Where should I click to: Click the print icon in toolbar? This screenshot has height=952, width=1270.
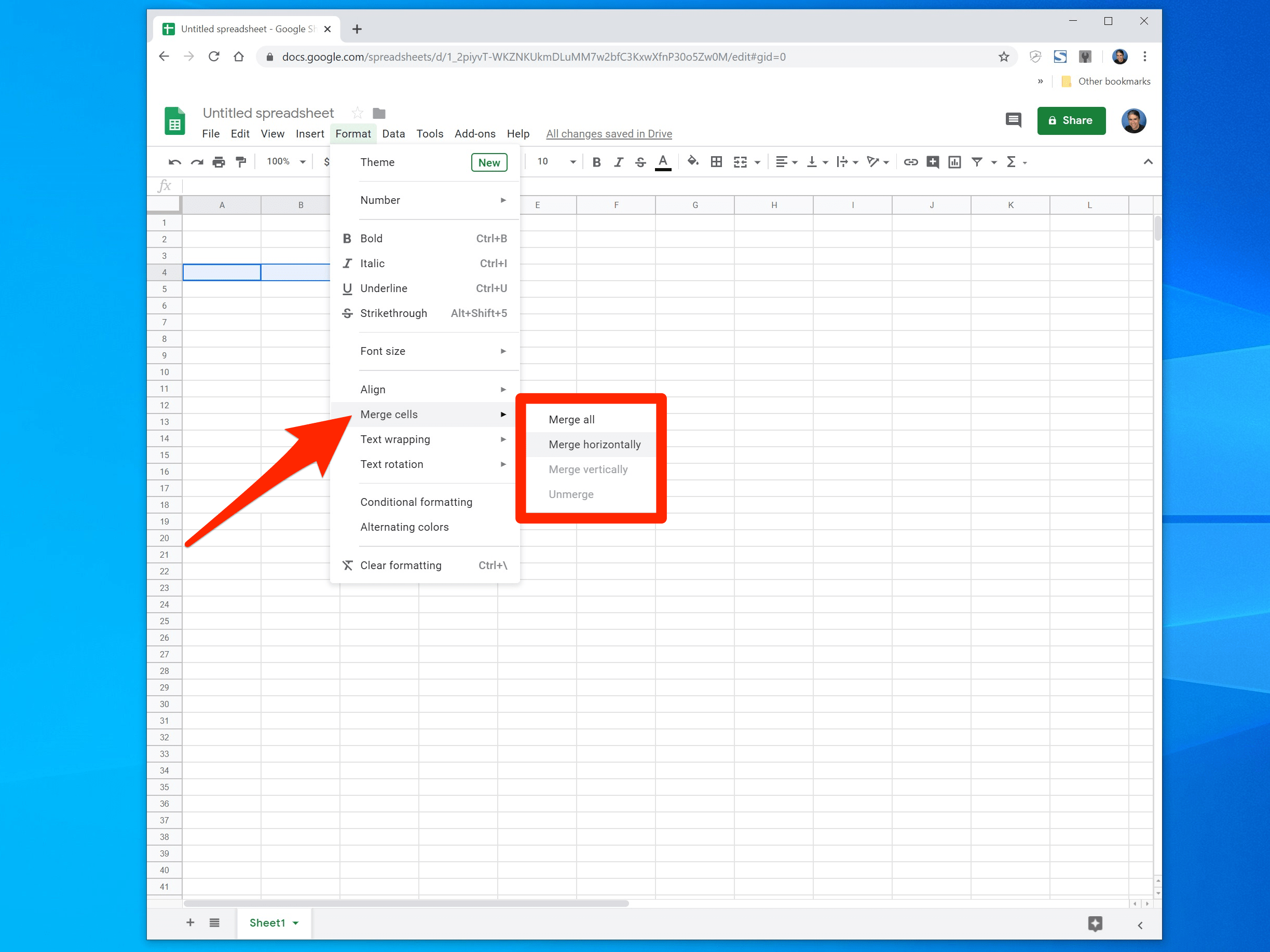tap(219, 162)
